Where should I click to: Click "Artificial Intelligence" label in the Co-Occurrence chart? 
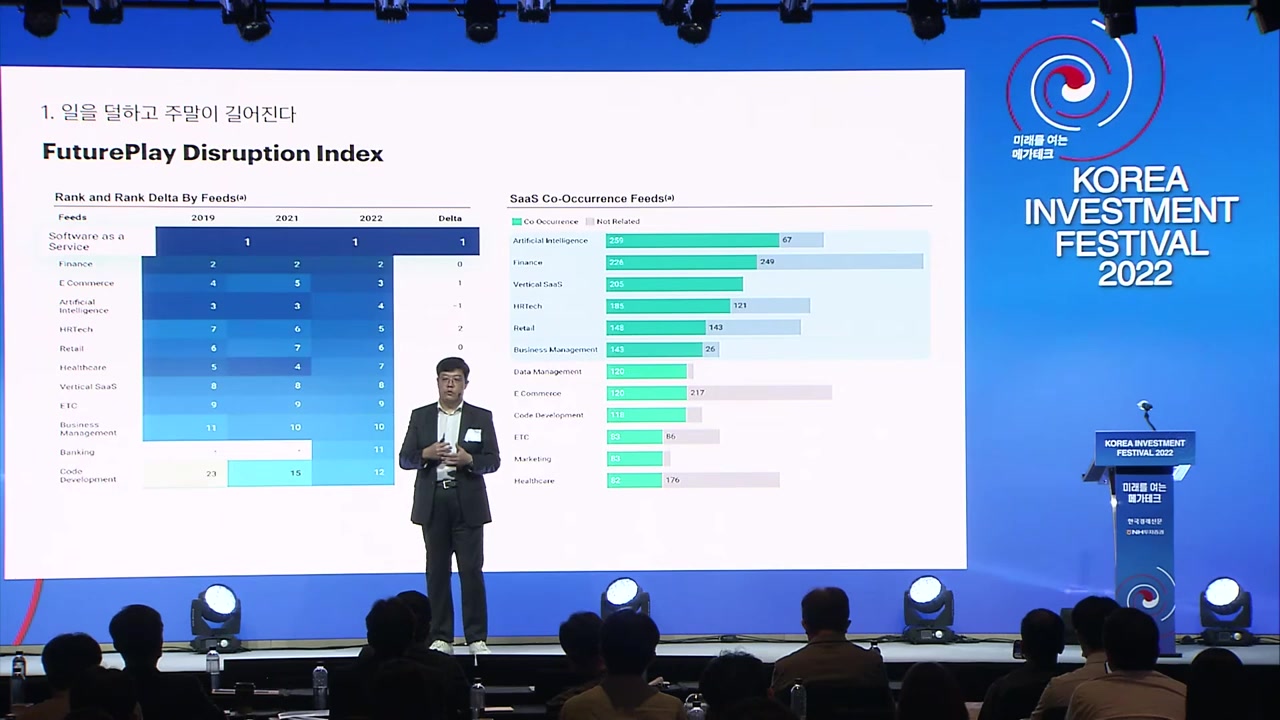tap(551, 240)
